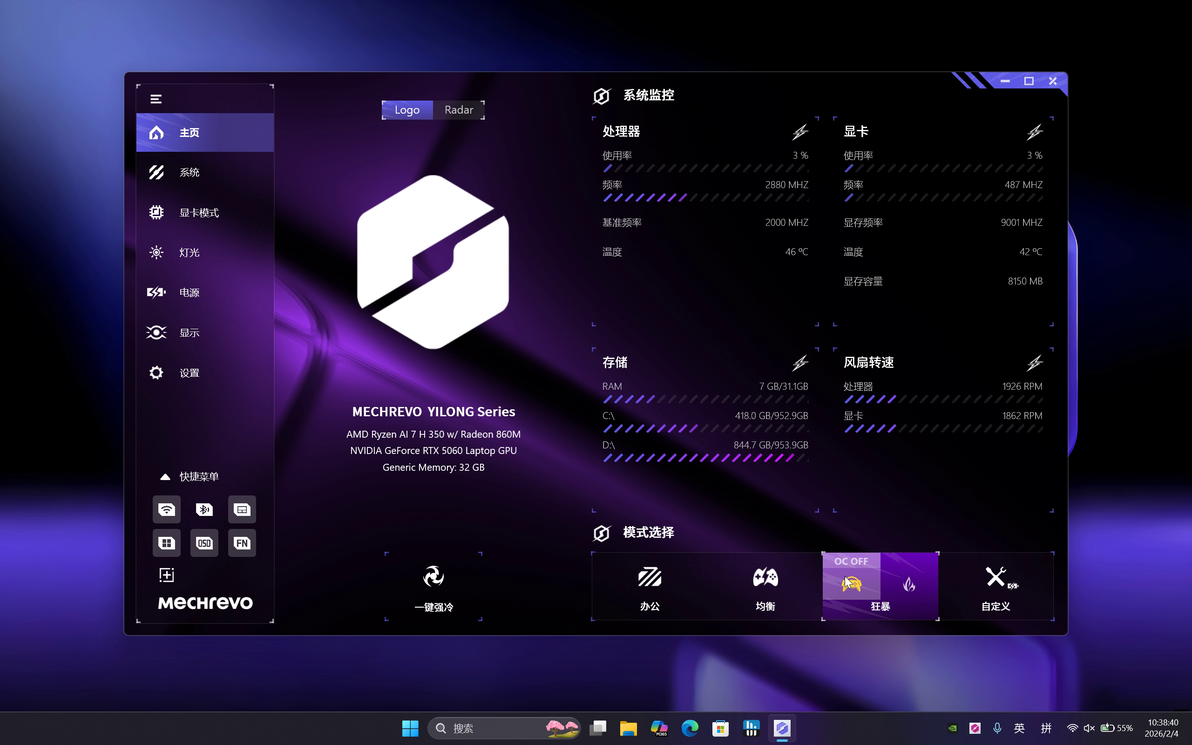Toggle the touchpad quick menu button

242,509
